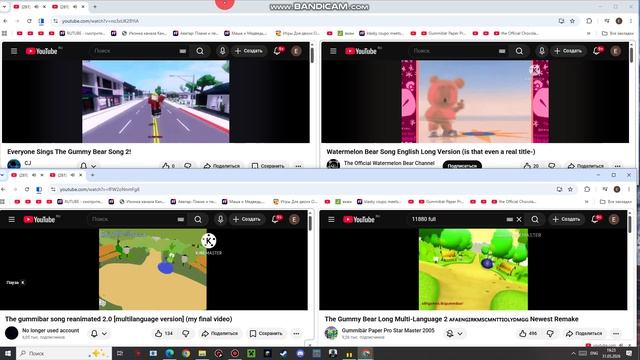This screenshot has width=640, height=360.
Task: Open new tab in bottom Chrome window
Action: point(92,175)
